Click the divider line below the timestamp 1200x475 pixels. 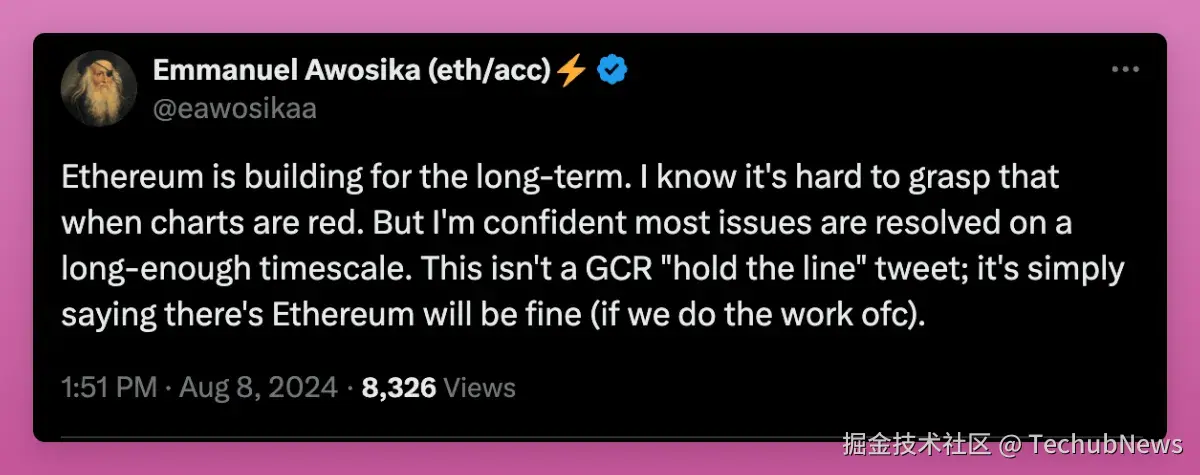[600, 436]
